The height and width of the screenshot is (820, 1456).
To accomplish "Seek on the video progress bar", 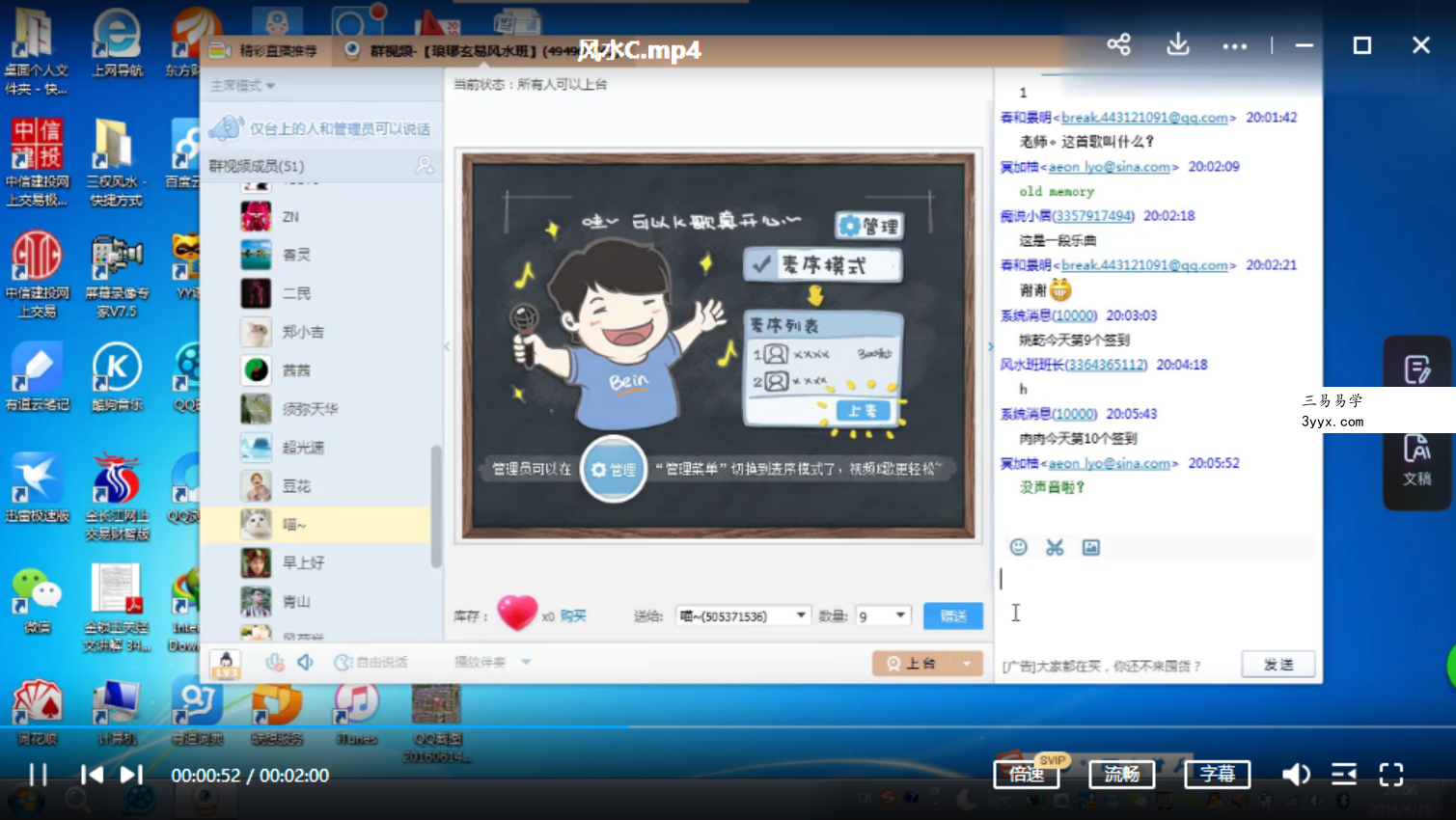I will [x=728, y=726].
